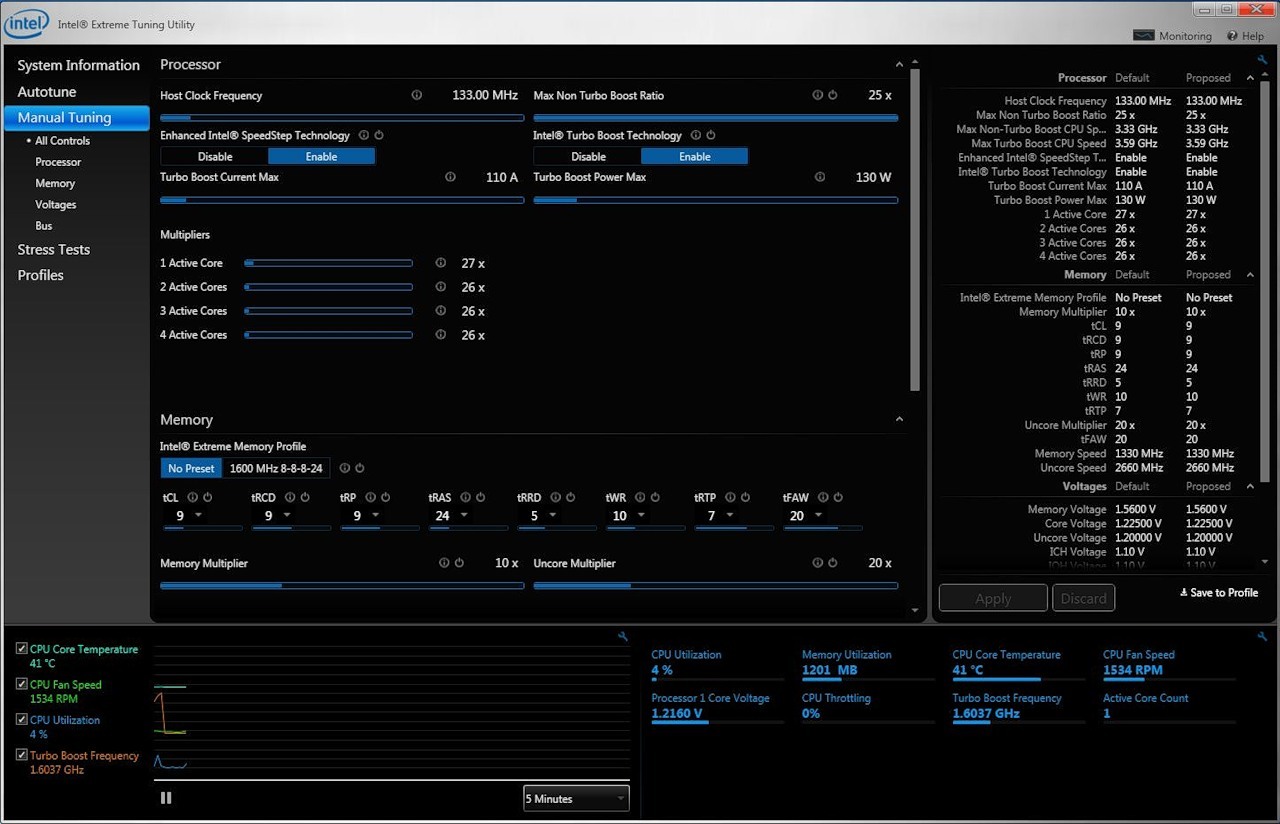Screen dimensions: 1280x824
Task: Open the tCL value dropdown
Action: coord(198,516)
